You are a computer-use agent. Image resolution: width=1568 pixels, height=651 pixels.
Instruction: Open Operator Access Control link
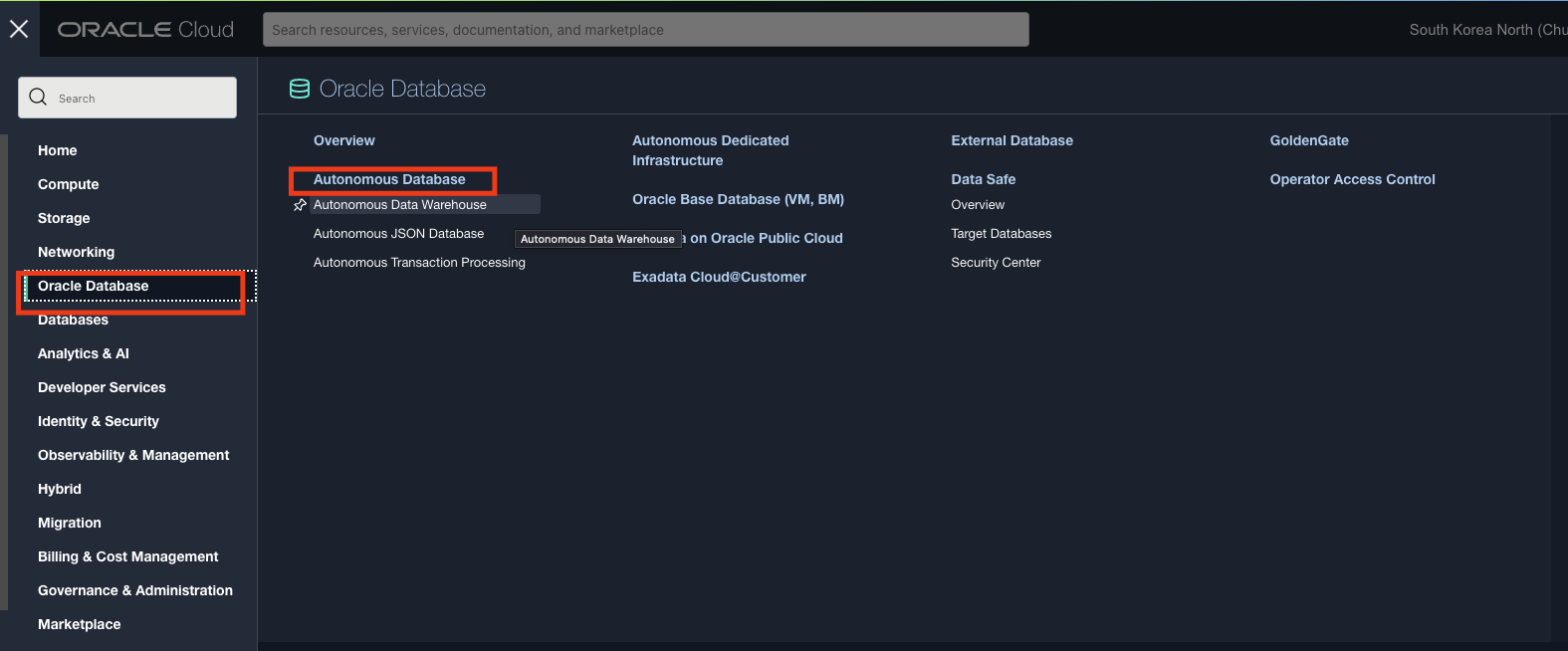point(1352,179)
